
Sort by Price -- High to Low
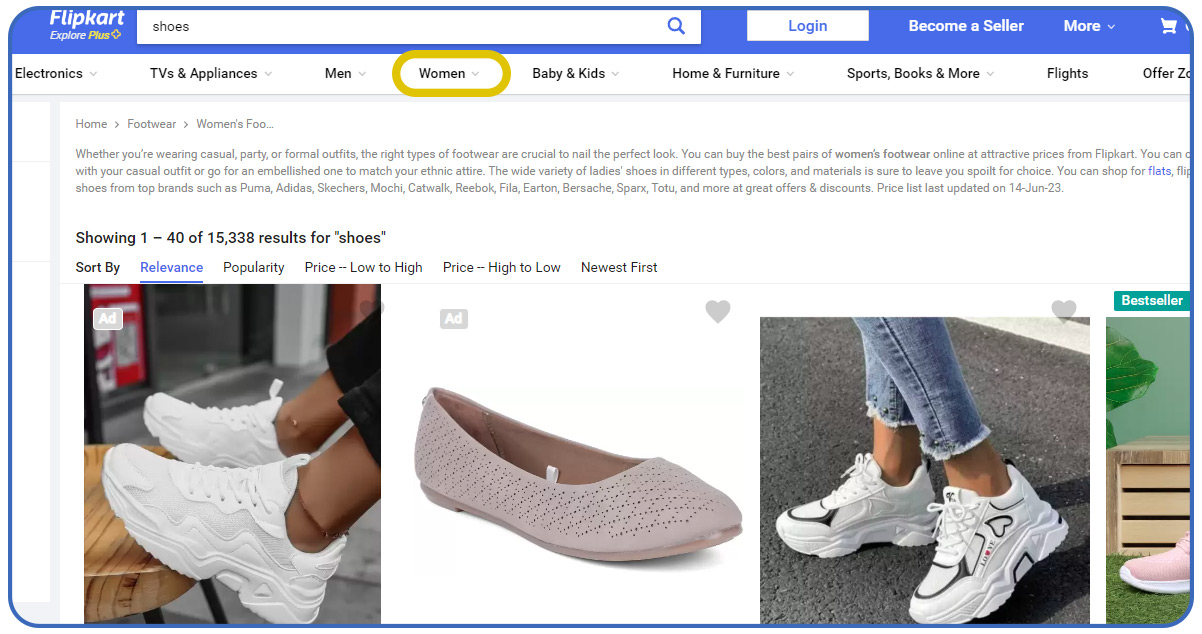pyautogui.click(x=502, y=267)
